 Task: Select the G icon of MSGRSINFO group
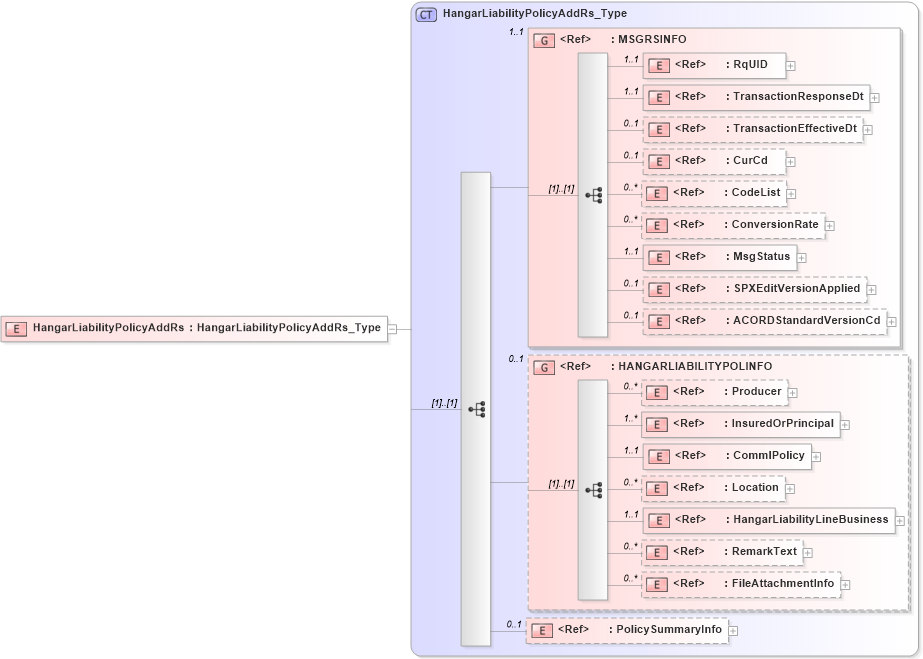[x=544, y=41]
